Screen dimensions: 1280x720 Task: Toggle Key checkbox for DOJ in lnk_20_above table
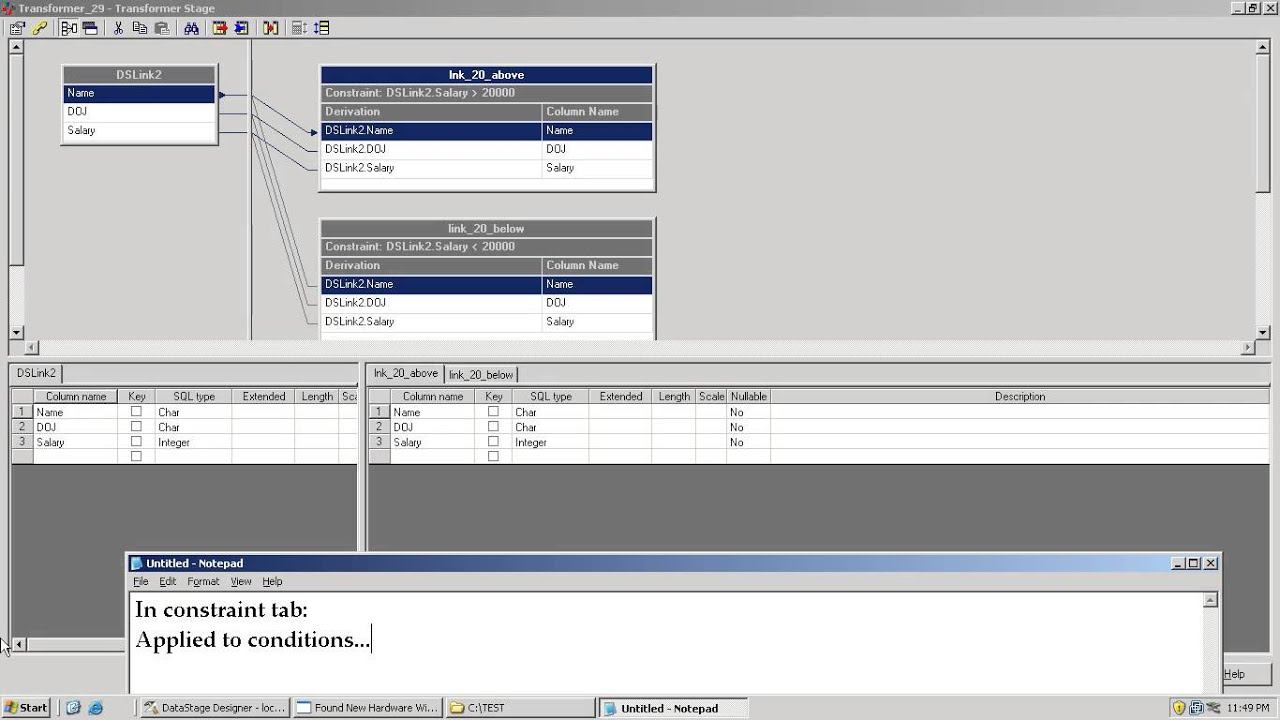coord(493,426)
